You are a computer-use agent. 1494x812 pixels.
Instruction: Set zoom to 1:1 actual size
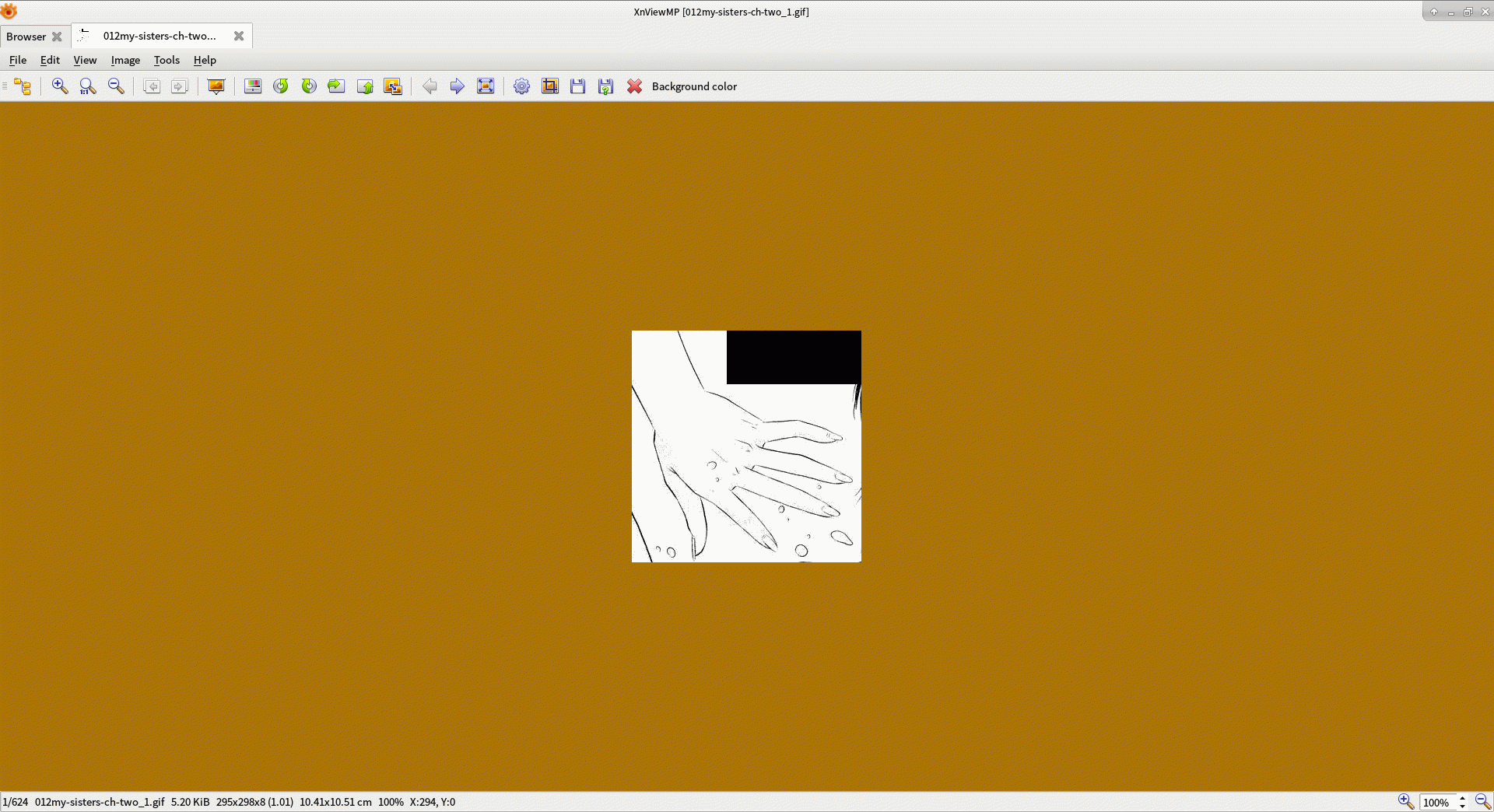pos(88,86)
